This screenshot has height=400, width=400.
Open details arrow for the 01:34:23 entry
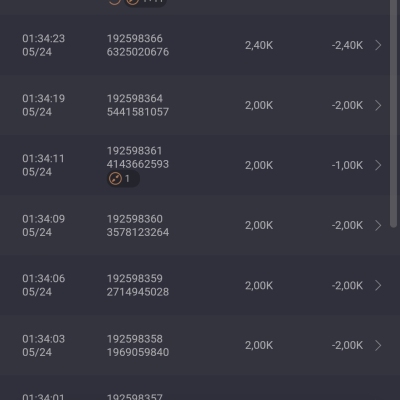(x=378, y=45)
